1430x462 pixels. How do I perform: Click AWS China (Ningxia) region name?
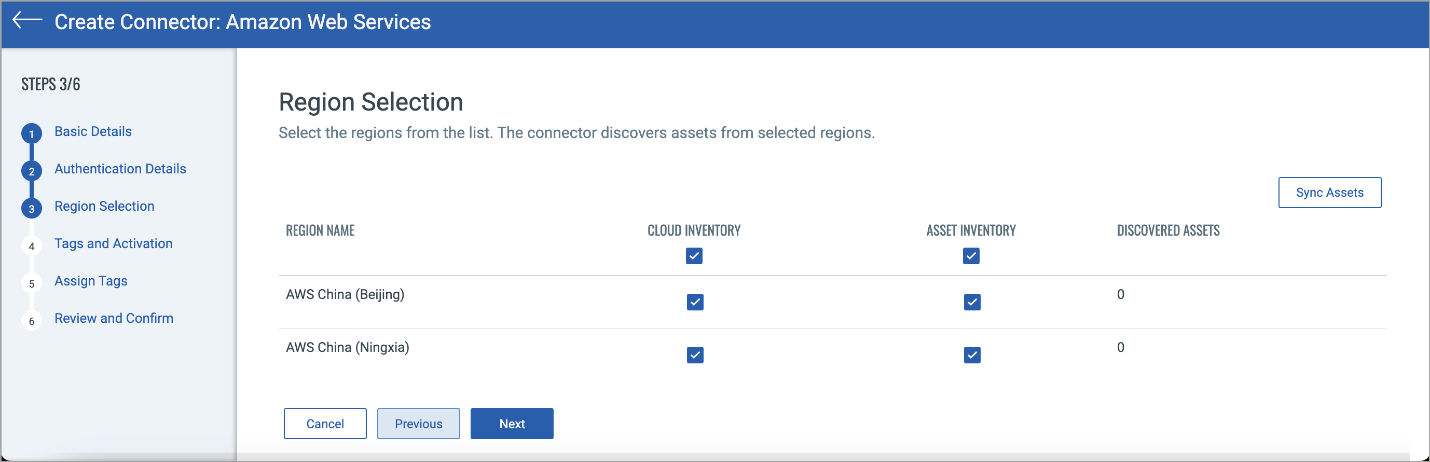click(x=348, y=348)
